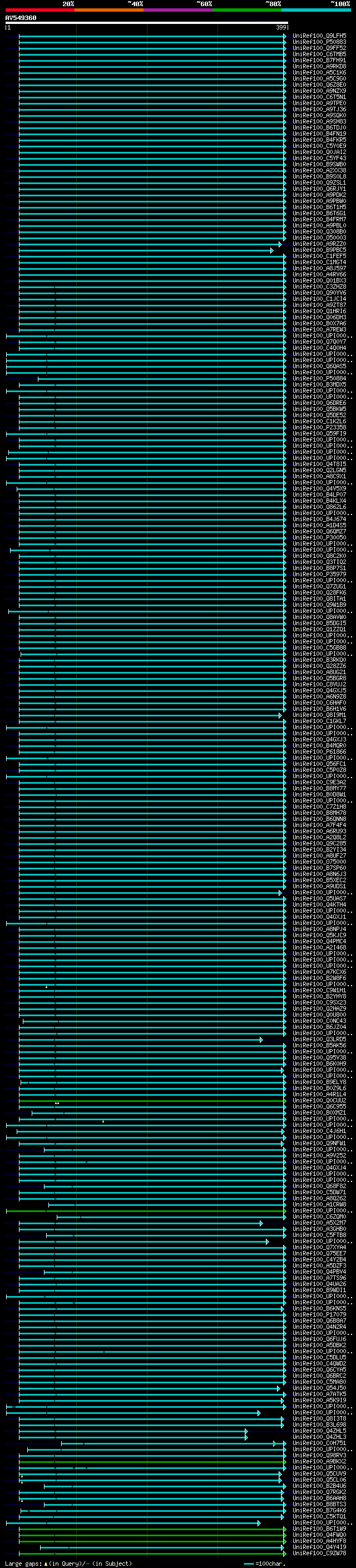Select the UniRef100_A5DBK2 label
The height and width of the screenshot is (1568, 356).
pyautogui.click(x=319, y=1345)
